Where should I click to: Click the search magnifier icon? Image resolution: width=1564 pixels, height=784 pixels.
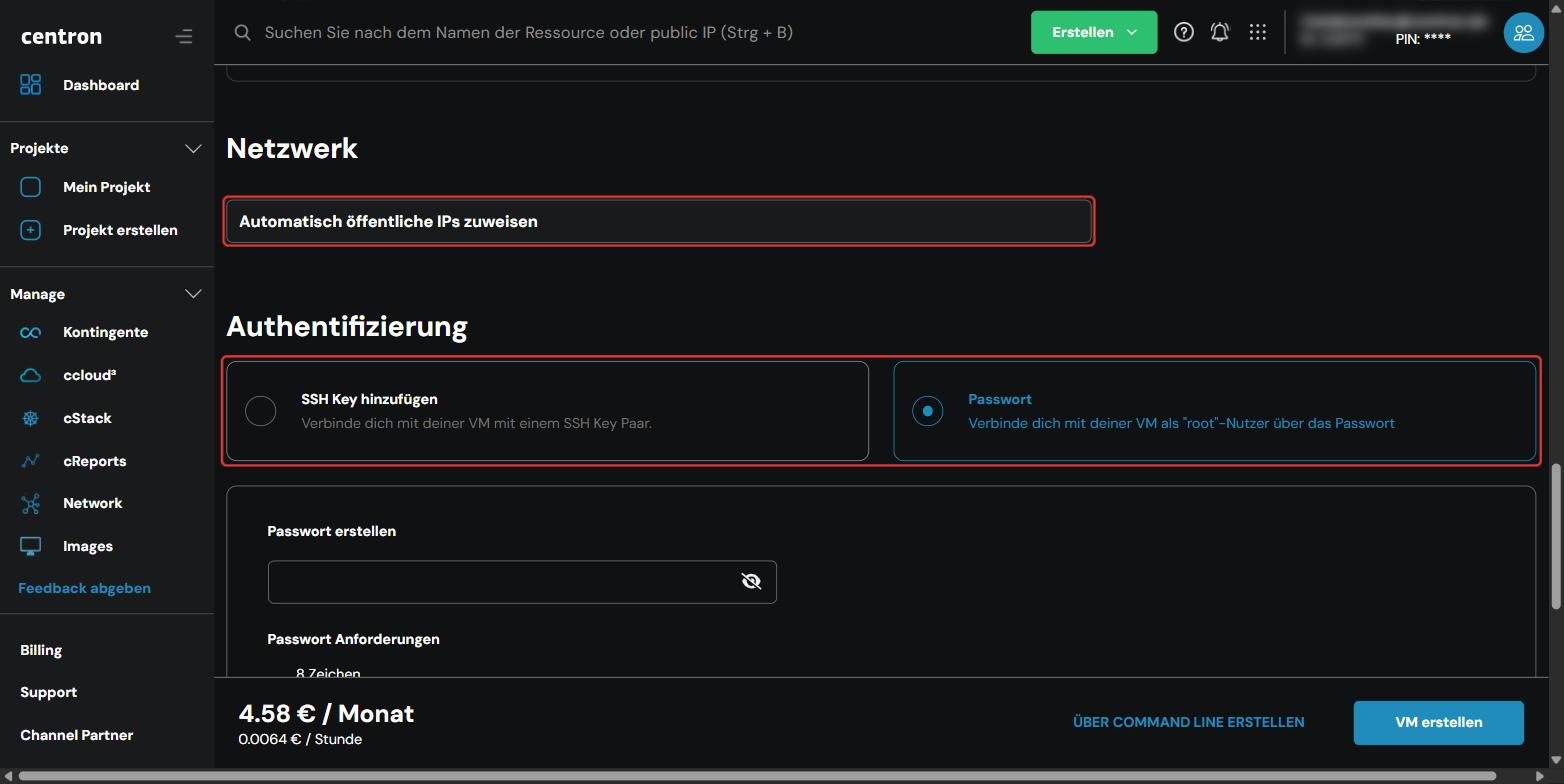pos(242,33)
